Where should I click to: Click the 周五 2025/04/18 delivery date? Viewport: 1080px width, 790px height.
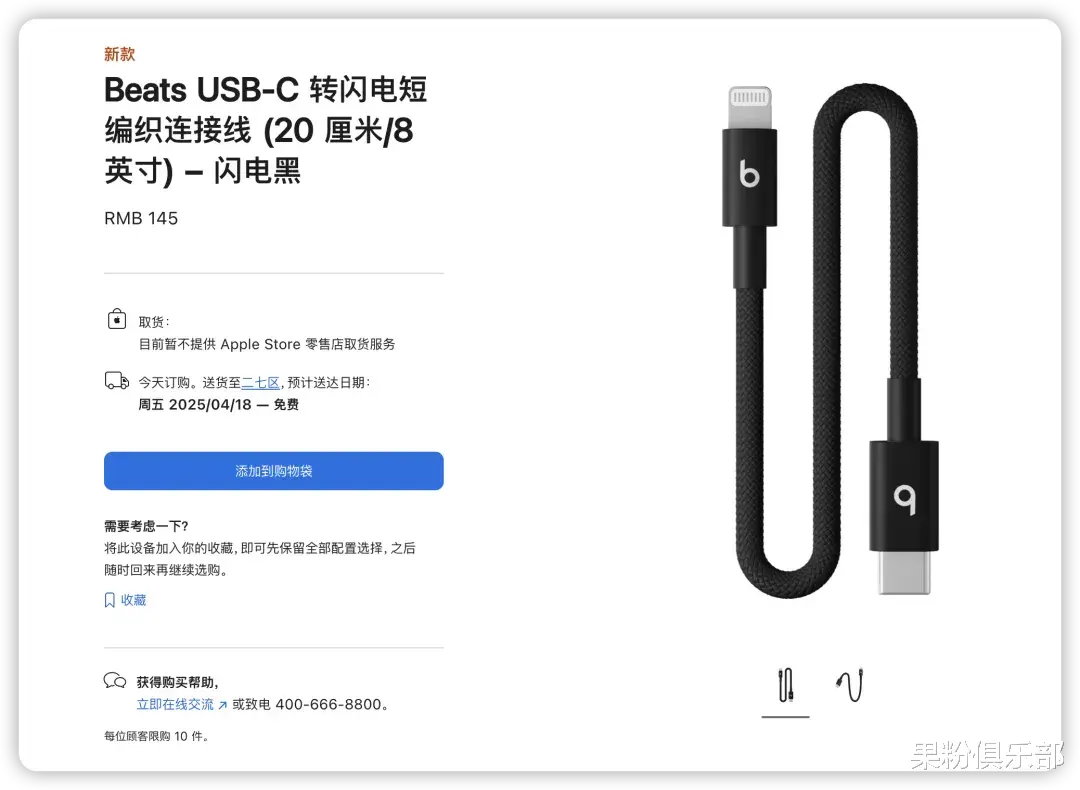[195, 404]
